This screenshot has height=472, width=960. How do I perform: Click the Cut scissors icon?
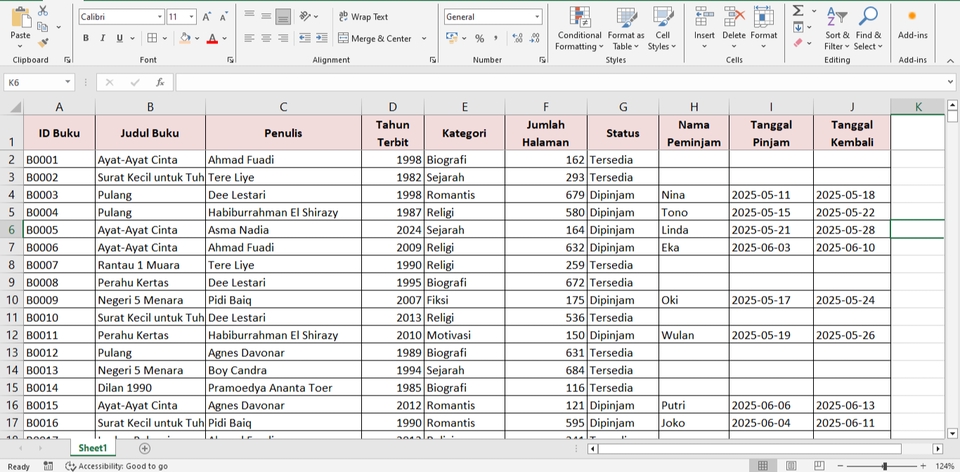coord(43,10)
